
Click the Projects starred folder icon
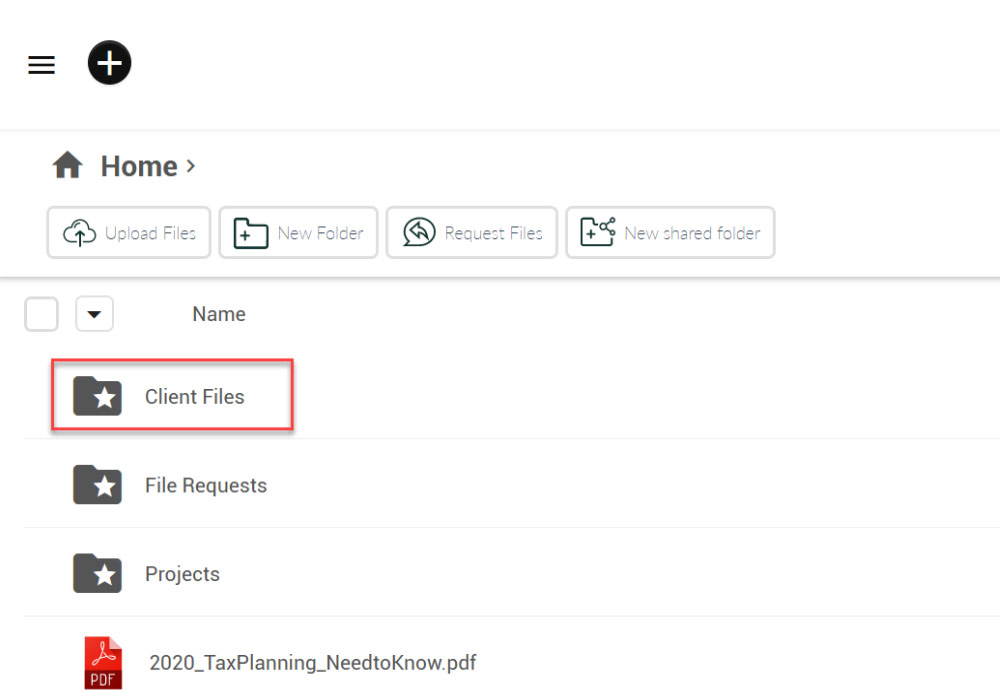click(97, 574)
